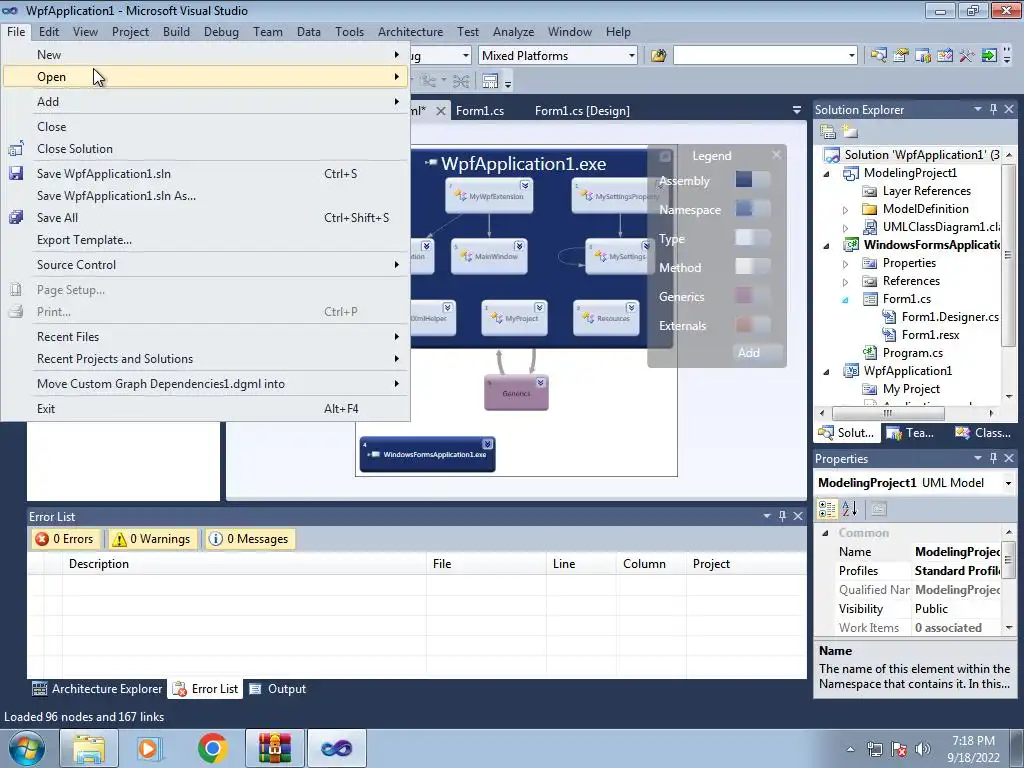
Task: Toggle the 0 Warnings filter
Action: coord(153,539)
